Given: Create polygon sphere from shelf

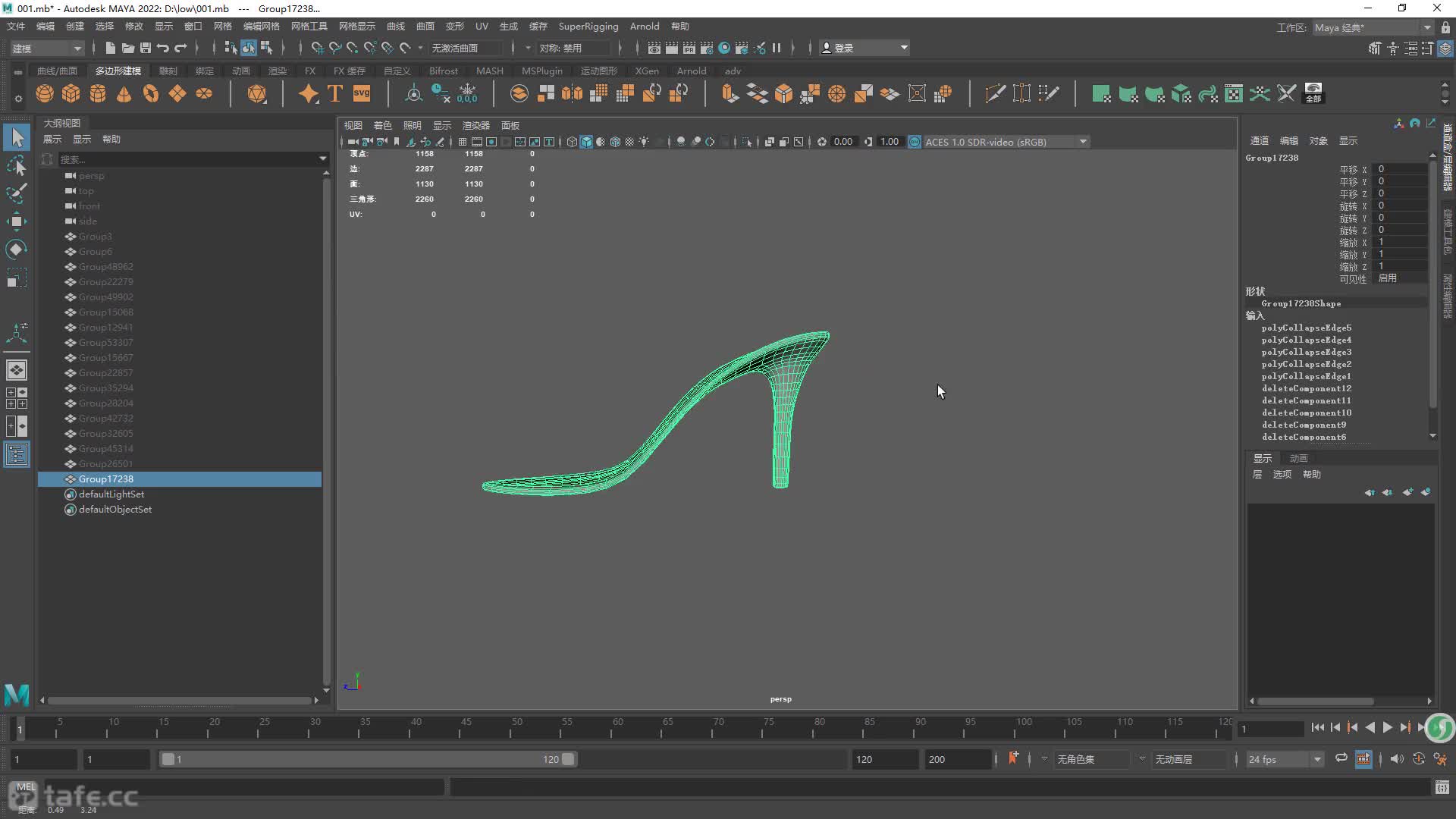Looking at the screenshot, I should pyautogui.click(x=45, y=93).
